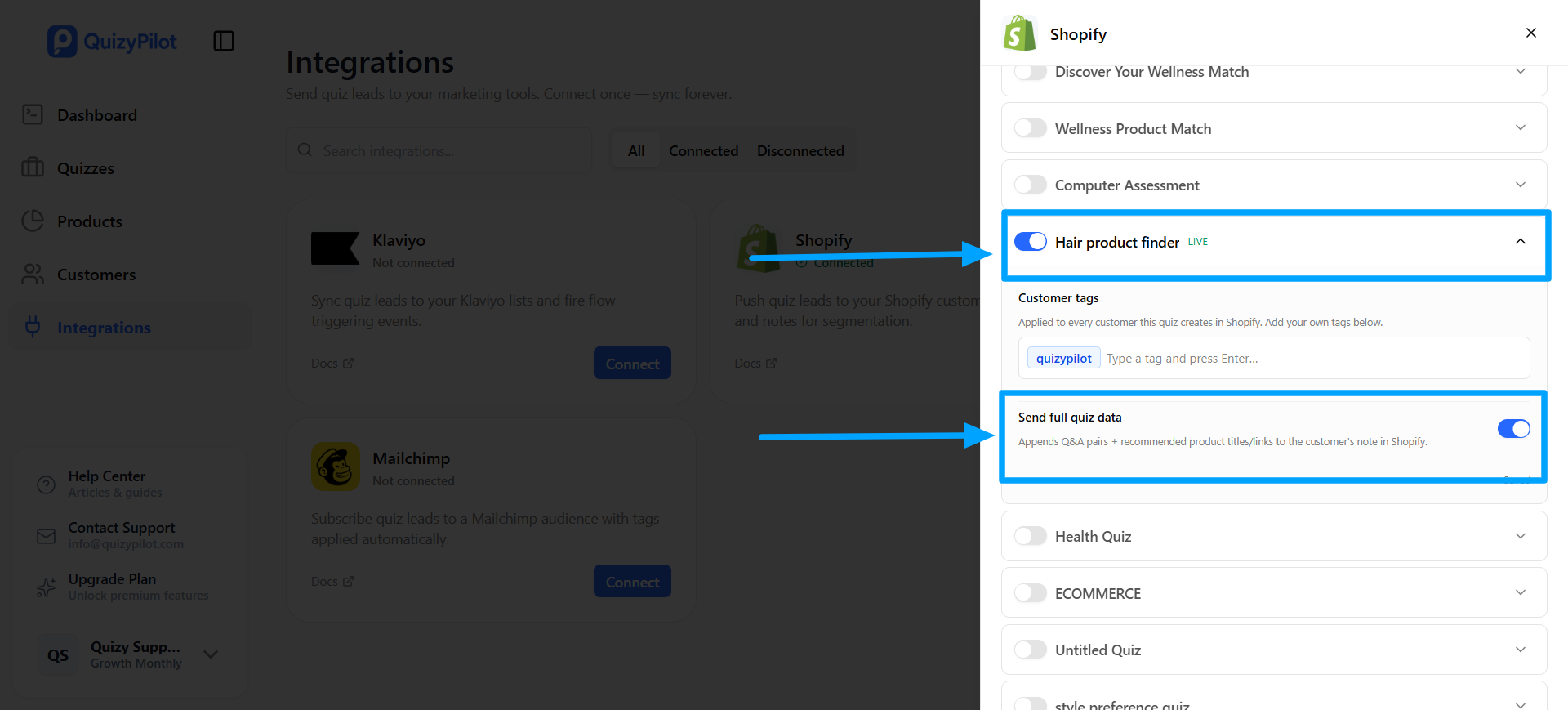Click the Search integrations field
1568x710 pixels.
(x=439, y=150)
